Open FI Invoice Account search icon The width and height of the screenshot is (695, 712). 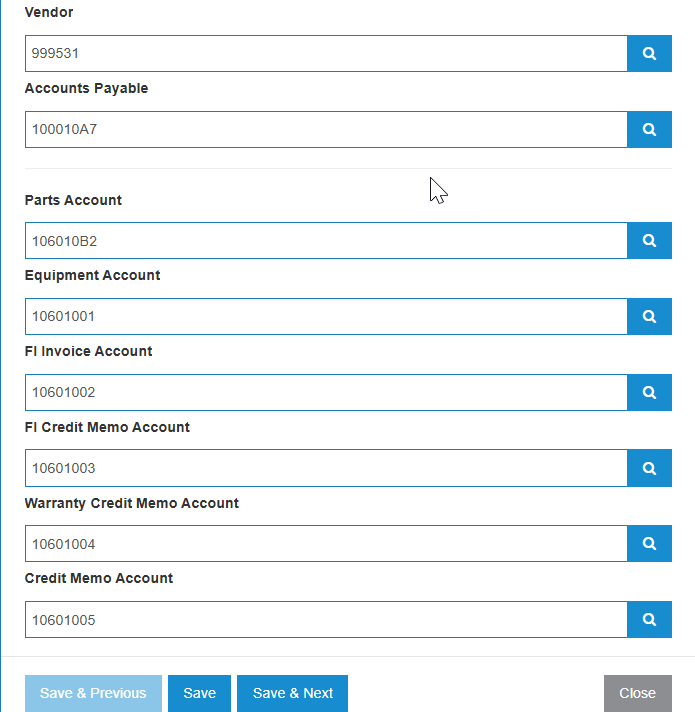pyautogui.click(x=649, y=392)
